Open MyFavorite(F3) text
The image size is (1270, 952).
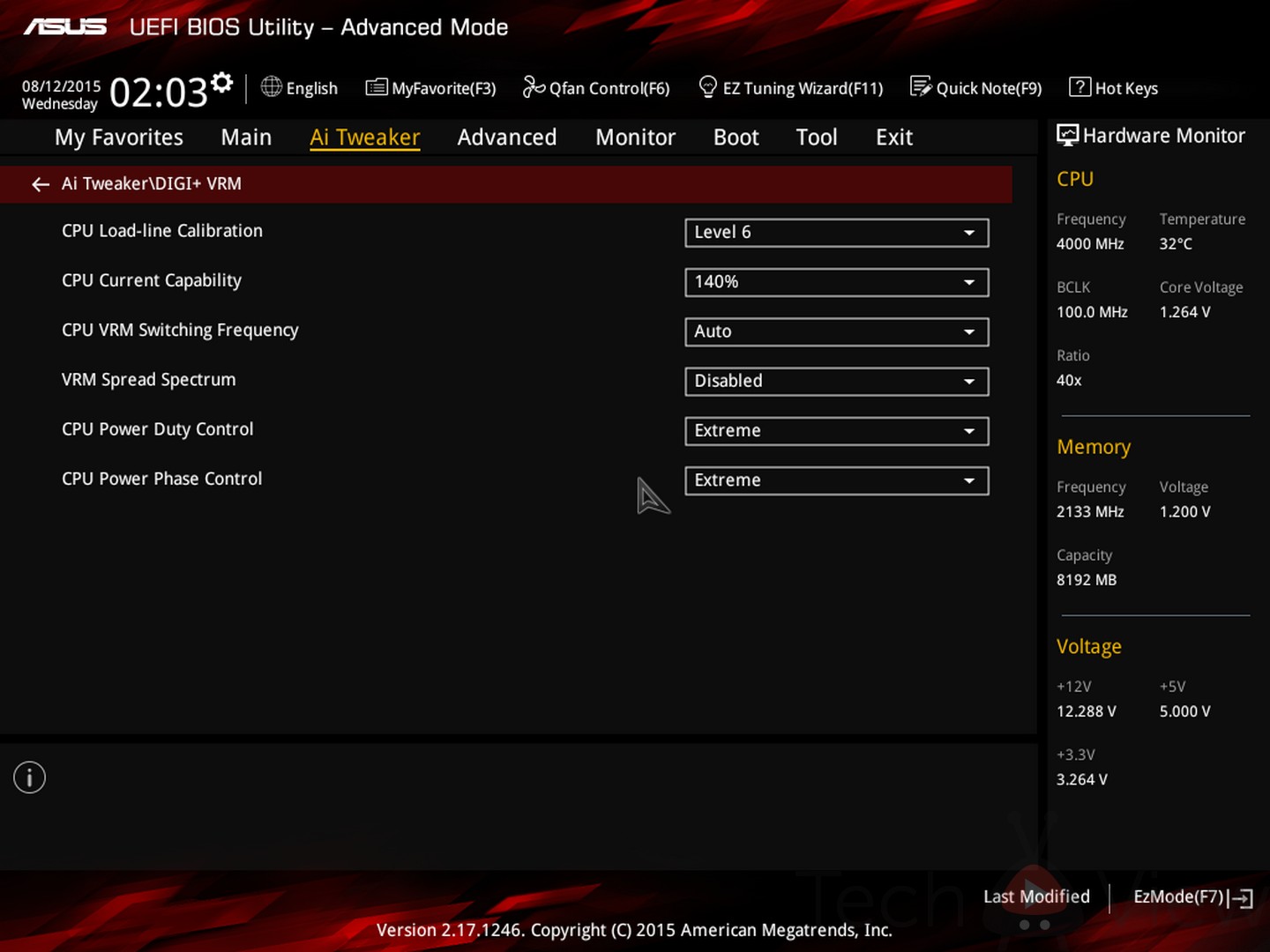[x=444, y=89]
